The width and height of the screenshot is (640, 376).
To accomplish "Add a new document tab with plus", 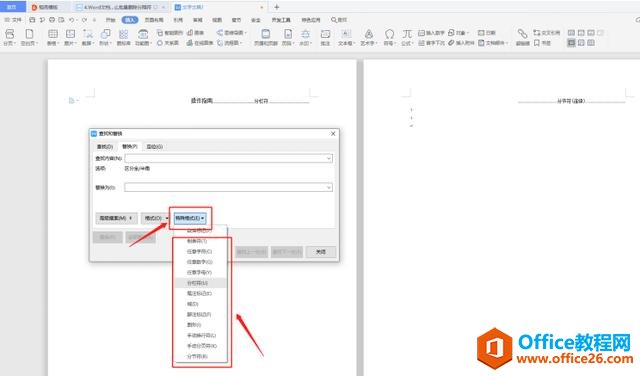I will [x=276, y=7].
